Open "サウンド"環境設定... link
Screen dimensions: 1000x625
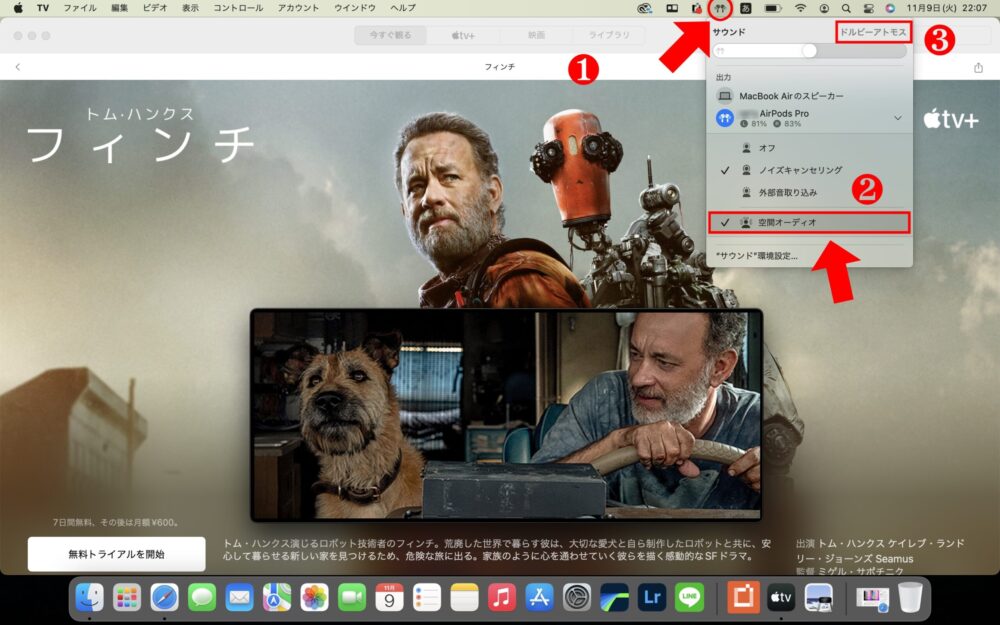757,256
